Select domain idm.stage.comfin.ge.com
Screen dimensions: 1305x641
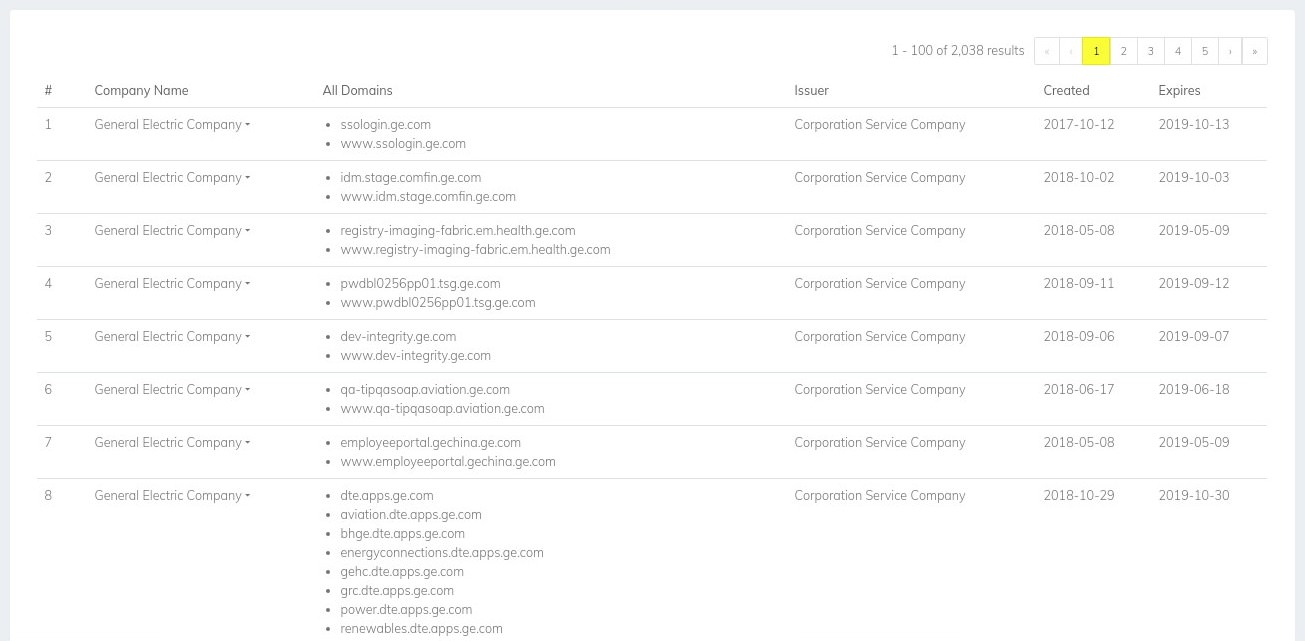click(x=410, y=178)
